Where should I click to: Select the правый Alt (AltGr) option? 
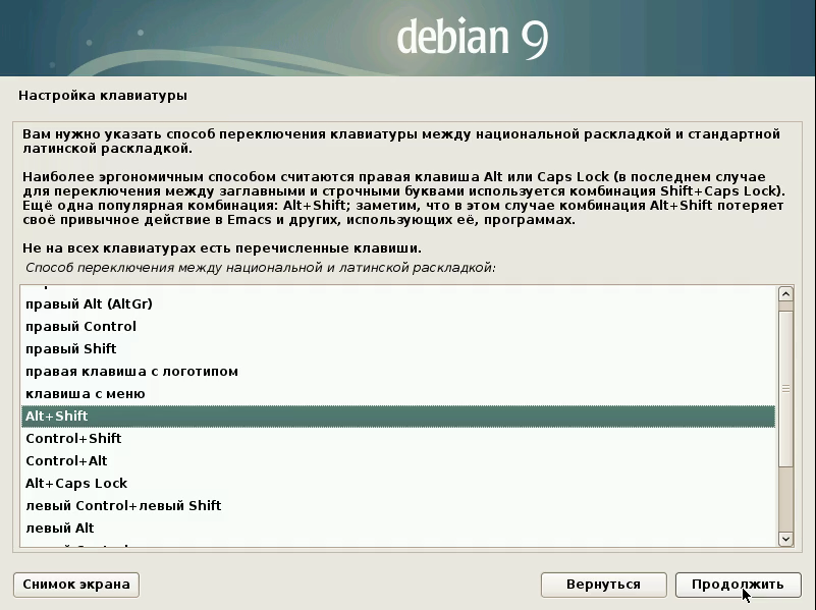[88, 304]
